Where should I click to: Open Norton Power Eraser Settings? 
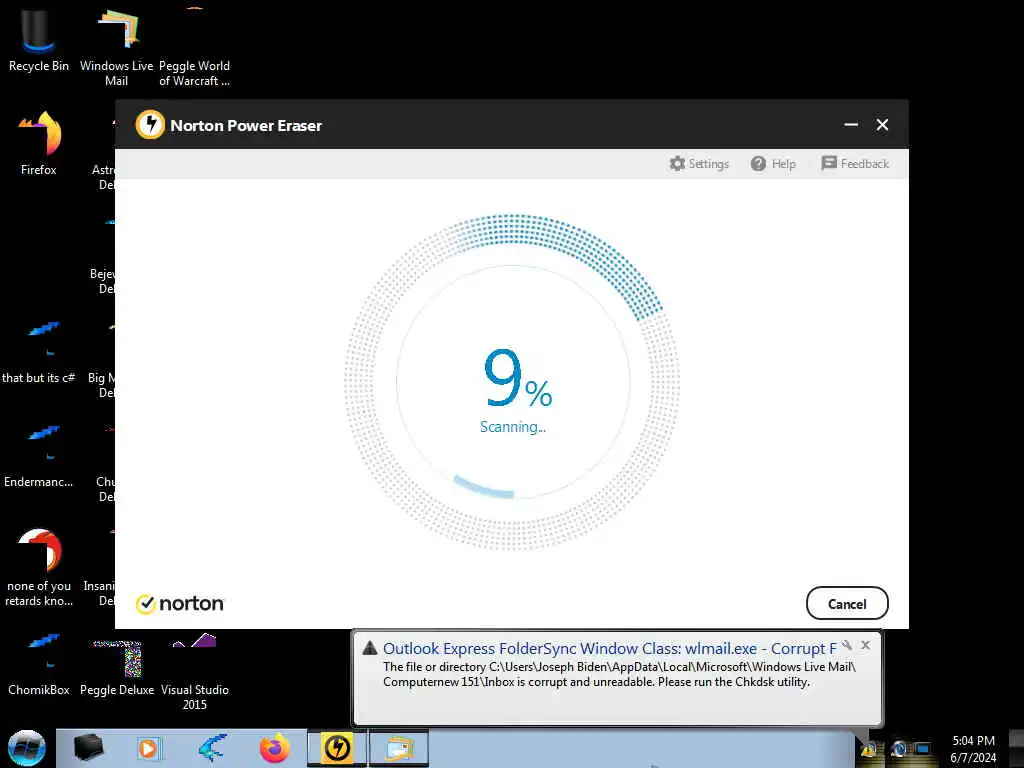pos(699,163)
